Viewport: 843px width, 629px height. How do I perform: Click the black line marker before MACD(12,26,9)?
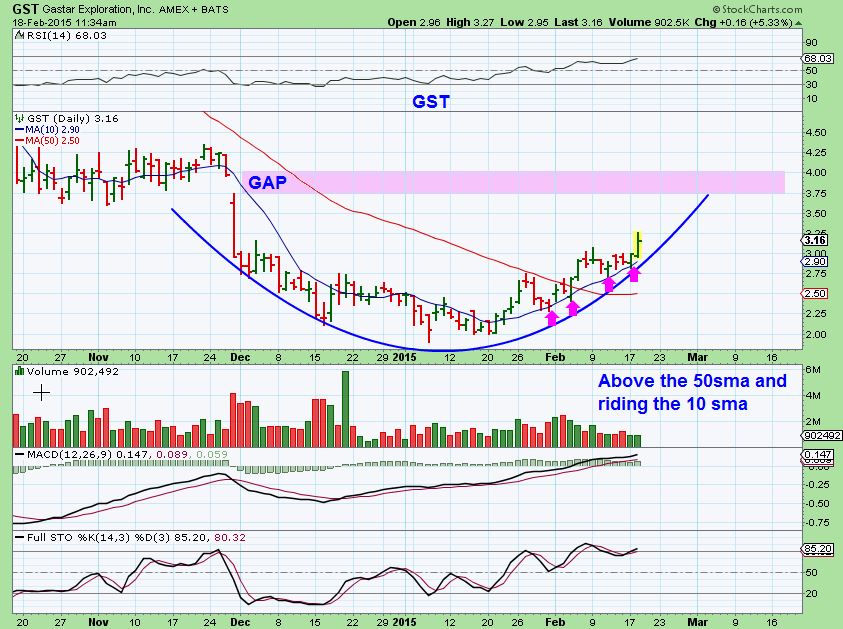tap(20, 455)
